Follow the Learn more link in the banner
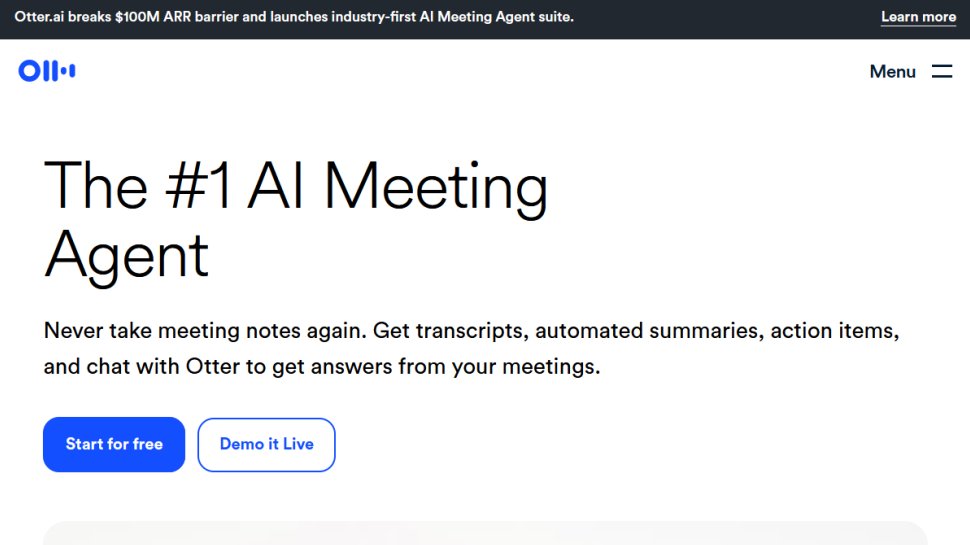Image resolution: width=970 pixels, height=545 pixels. coord(918,17)
